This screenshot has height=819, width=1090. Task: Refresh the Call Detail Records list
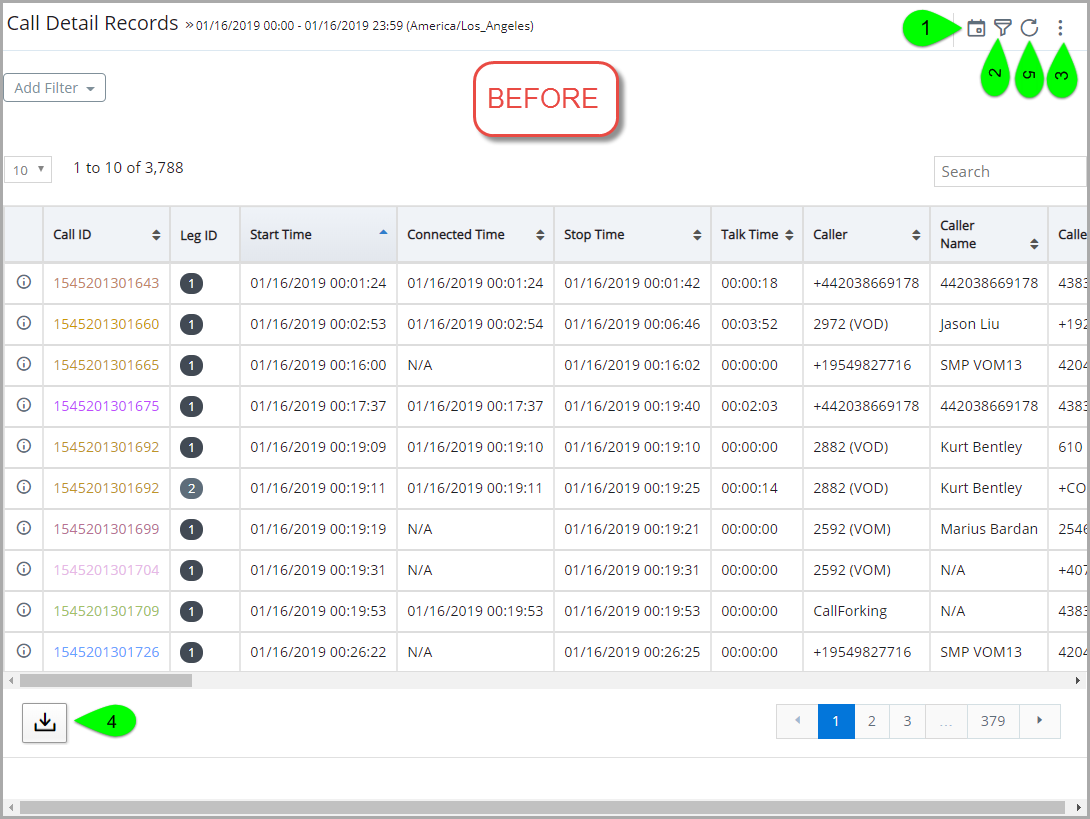tap(1029, 27)
